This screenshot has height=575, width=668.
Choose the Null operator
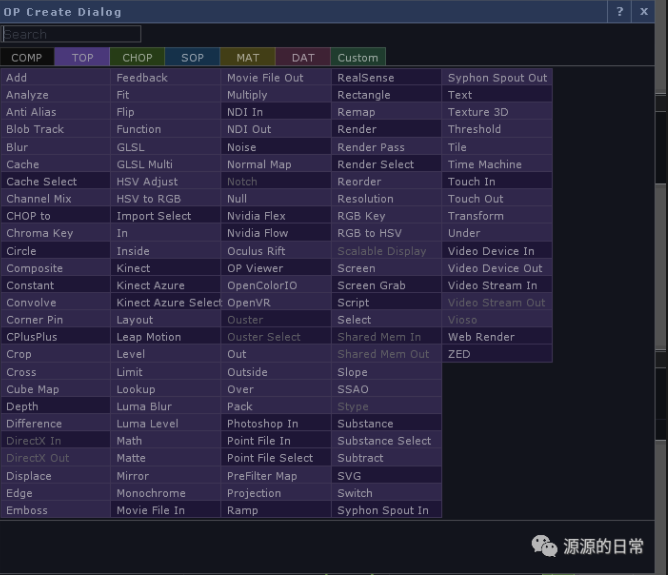(x=276, y=198)
